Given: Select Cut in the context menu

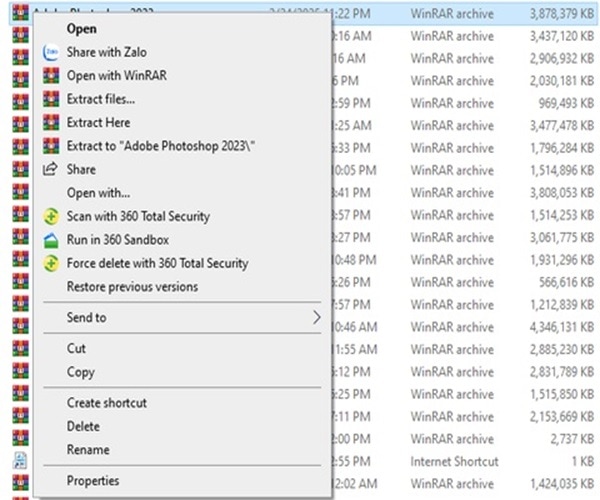Looking at the screenshot, I should coord(76,349).
